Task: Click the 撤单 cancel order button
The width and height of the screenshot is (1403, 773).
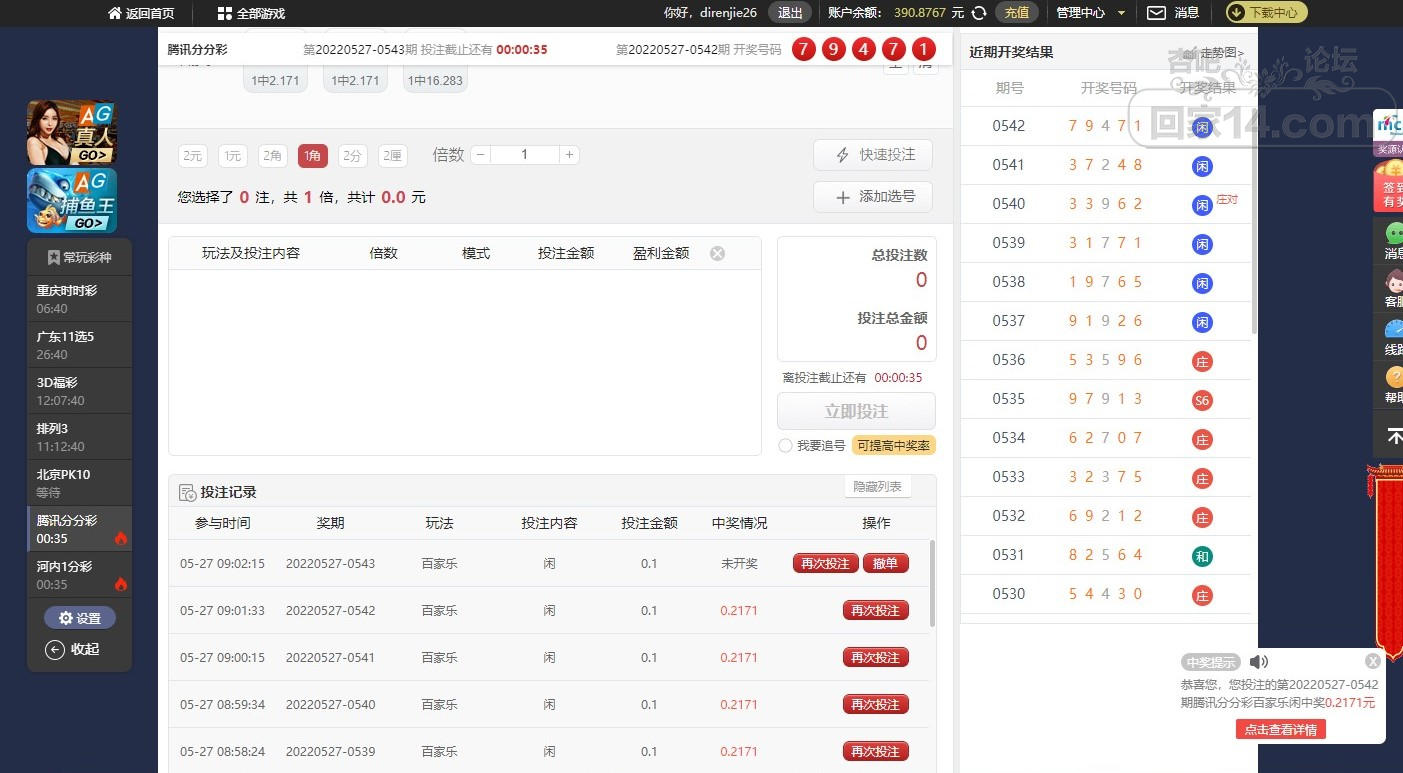Action: (885, 564)
